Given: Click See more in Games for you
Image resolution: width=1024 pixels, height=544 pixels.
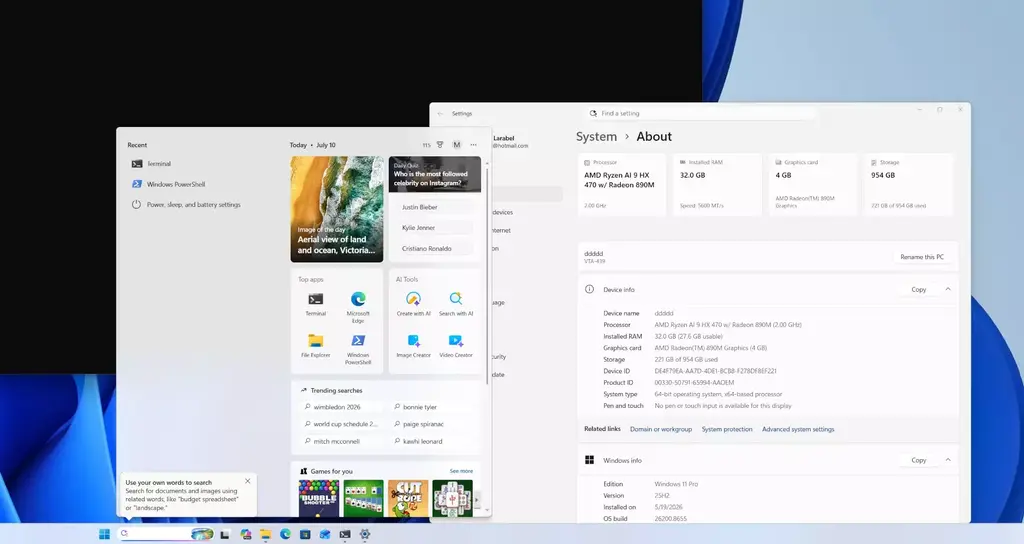Looking at the screenshot, I should tap(461, 471).
